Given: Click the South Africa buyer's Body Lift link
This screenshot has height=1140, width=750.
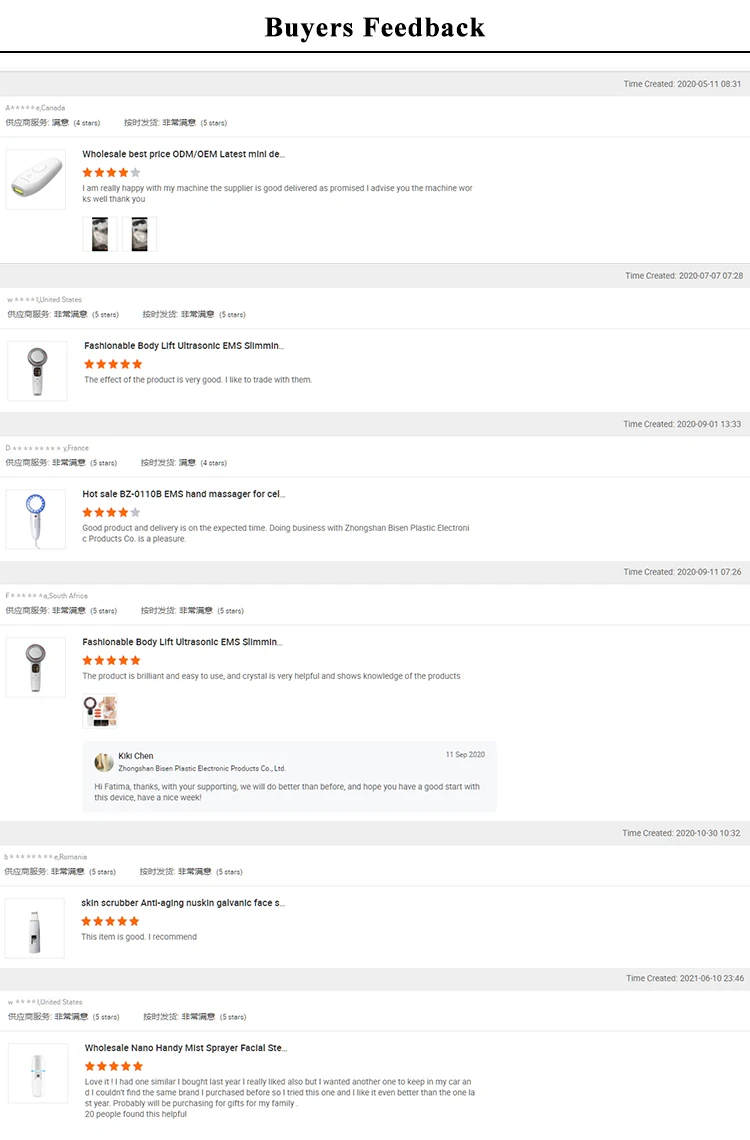Looking at the screenshot, I should point(182,642).
